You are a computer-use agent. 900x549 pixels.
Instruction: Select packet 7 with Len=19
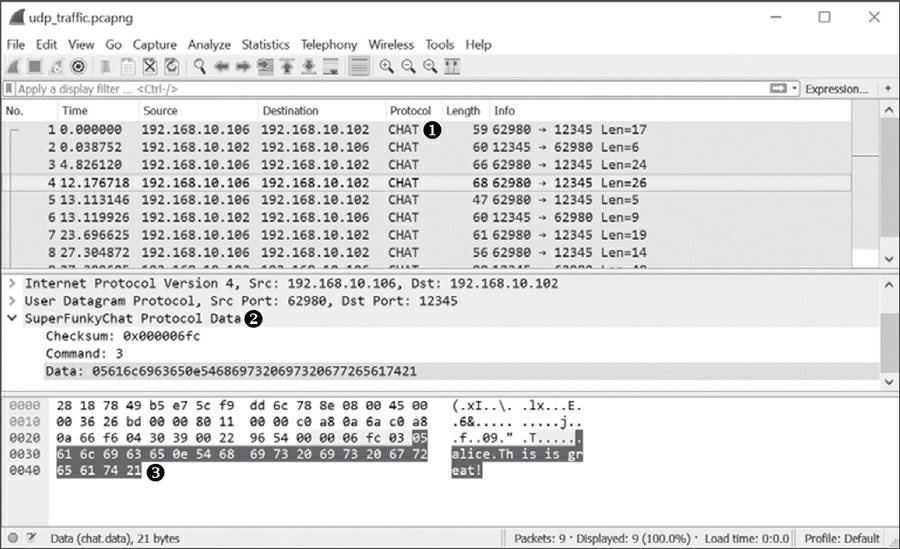pos(428,235)
